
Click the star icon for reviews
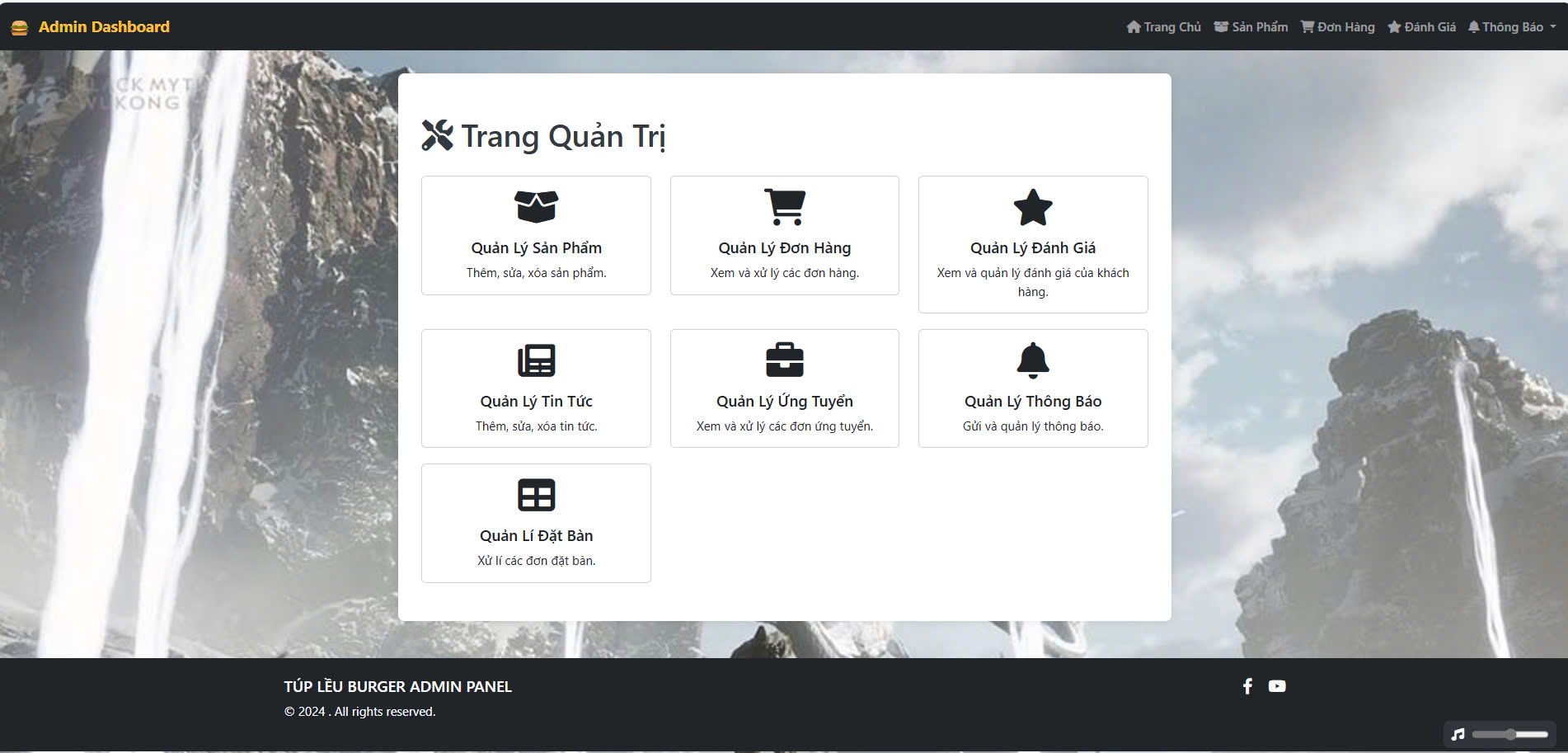coord(1033,207)
